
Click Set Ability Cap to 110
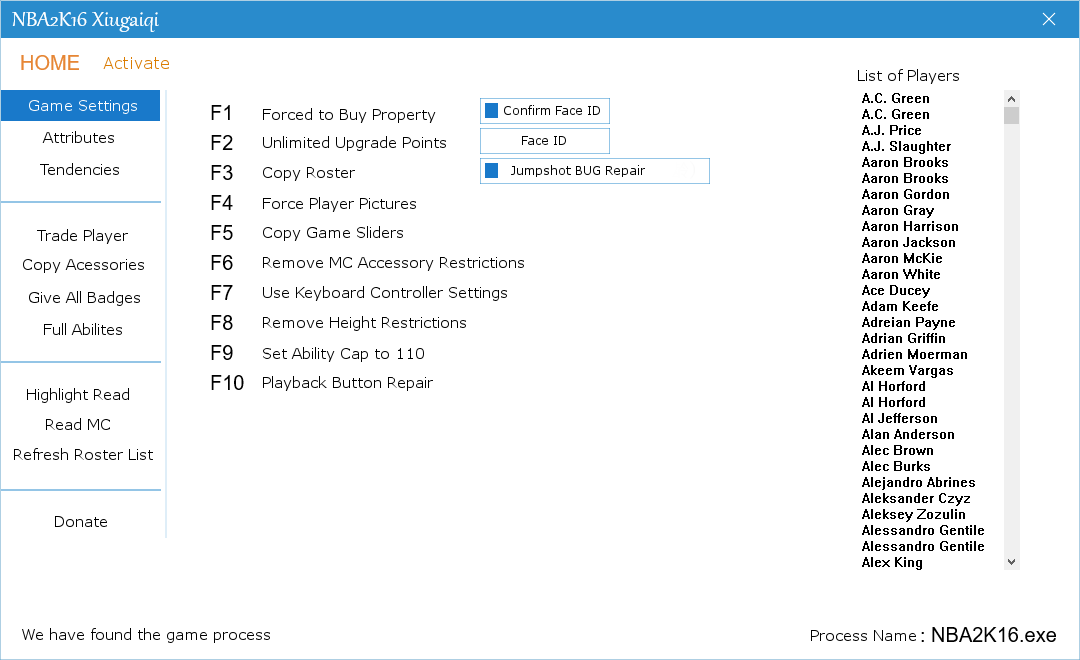[343, 353]
